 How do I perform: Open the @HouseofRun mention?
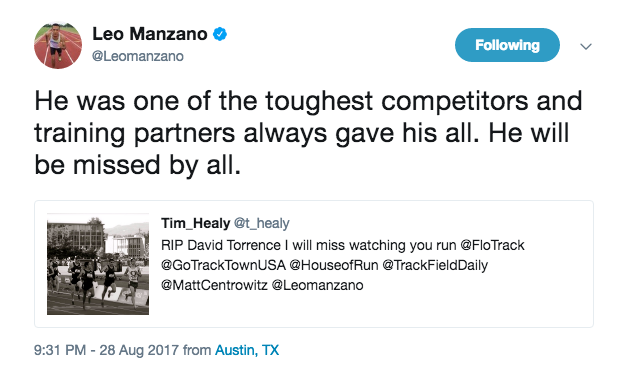click(334, 265)
